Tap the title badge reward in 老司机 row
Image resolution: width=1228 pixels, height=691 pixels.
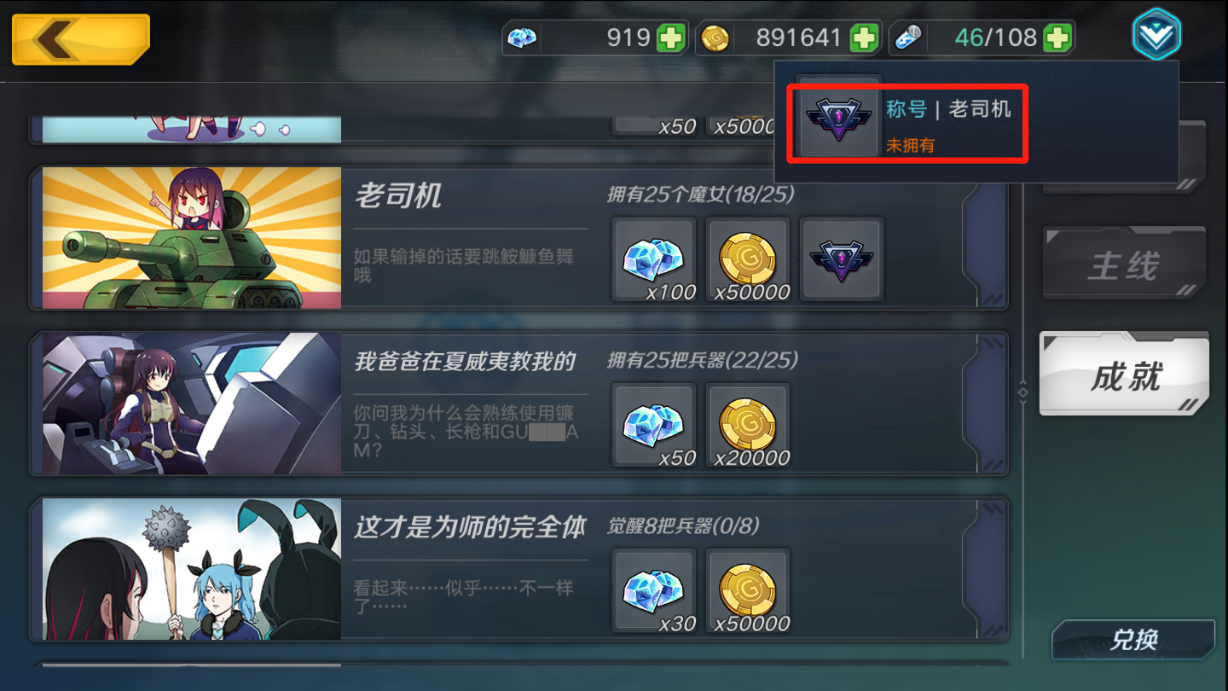[x=841, y=259]
